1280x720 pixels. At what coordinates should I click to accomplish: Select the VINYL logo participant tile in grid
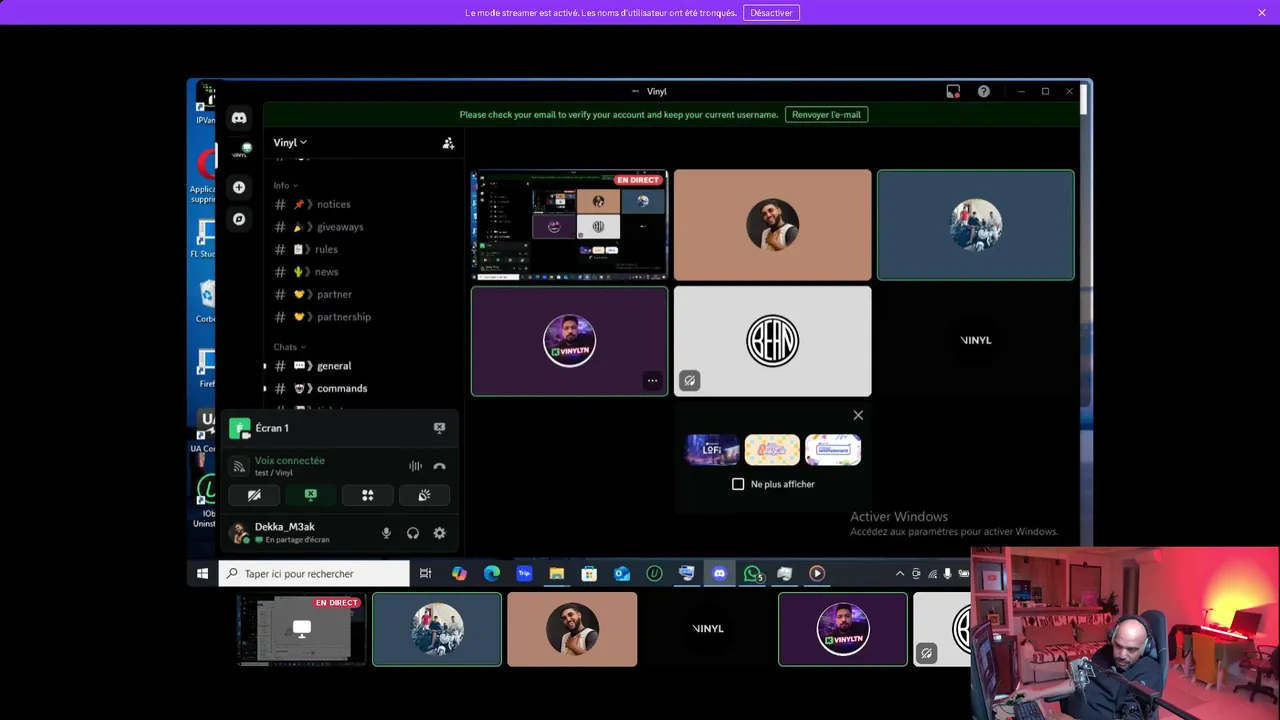coord(976,341)
